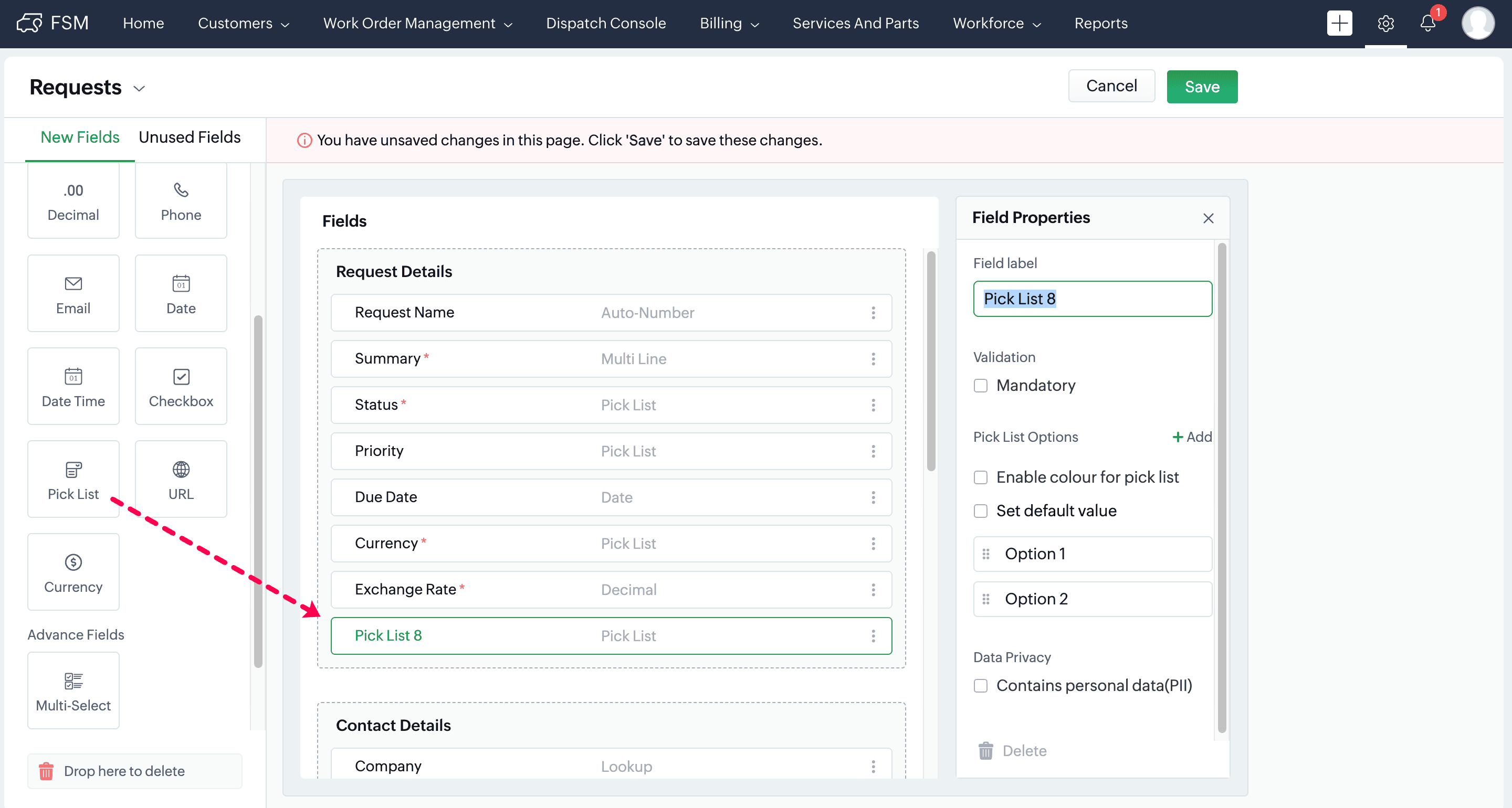Open notifications bell icon

(x=1427, y=24)
